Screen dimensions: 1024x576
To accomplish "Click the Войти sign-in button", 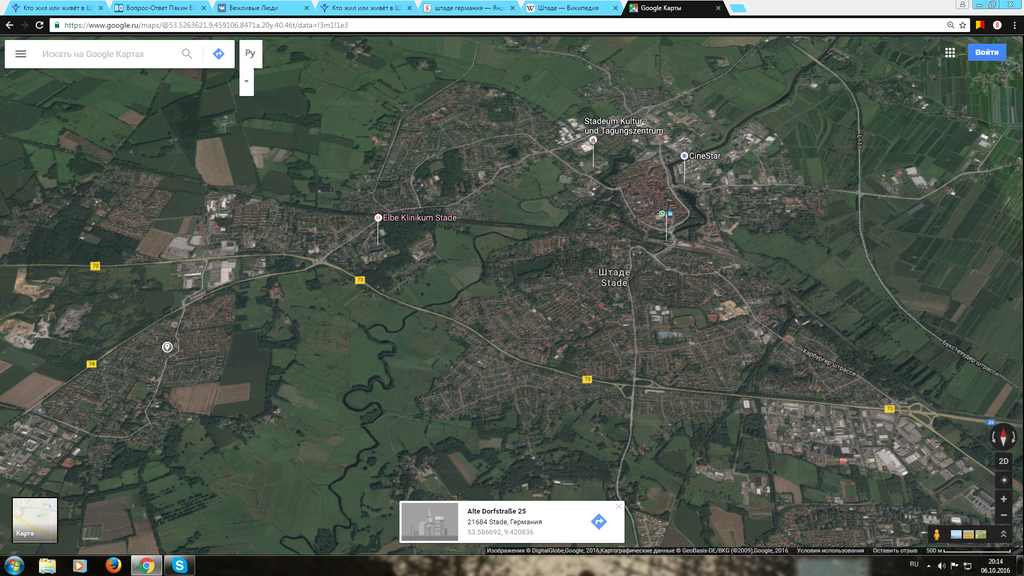I will point(986,52).
